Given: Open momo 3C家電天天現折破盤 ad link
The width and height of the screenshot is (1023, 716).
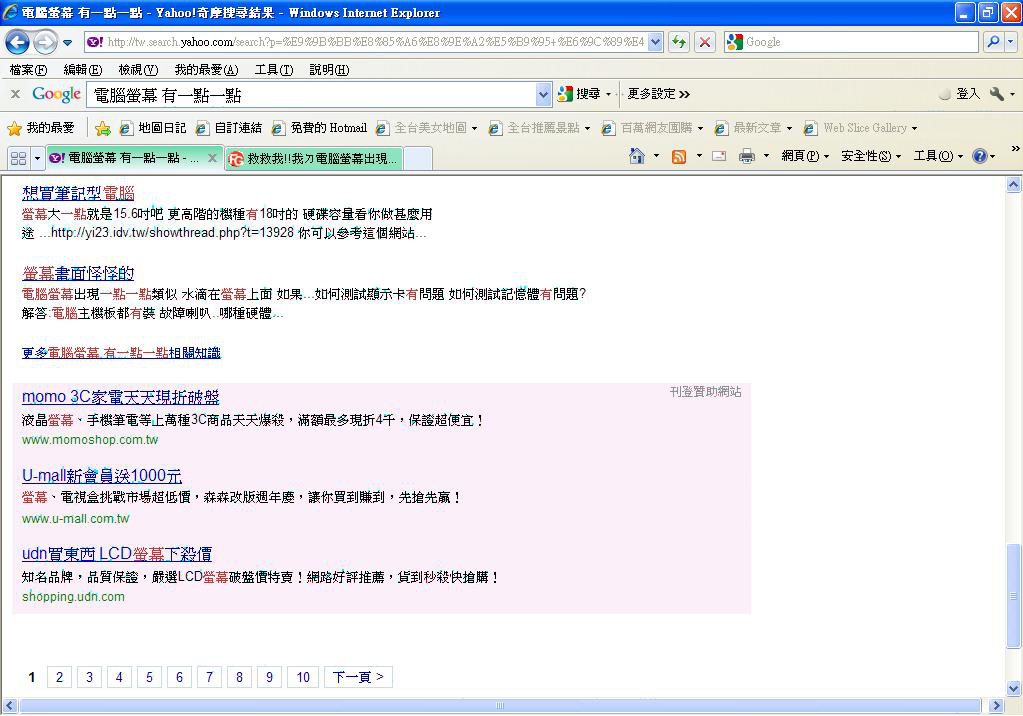Looking at the screenshot, I should tap(121, 397).
